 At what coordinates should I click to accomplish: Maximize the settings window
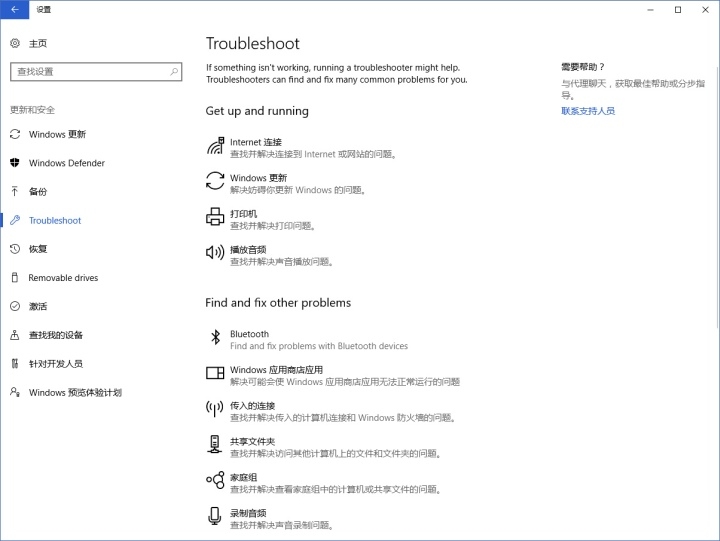(678, 10)
